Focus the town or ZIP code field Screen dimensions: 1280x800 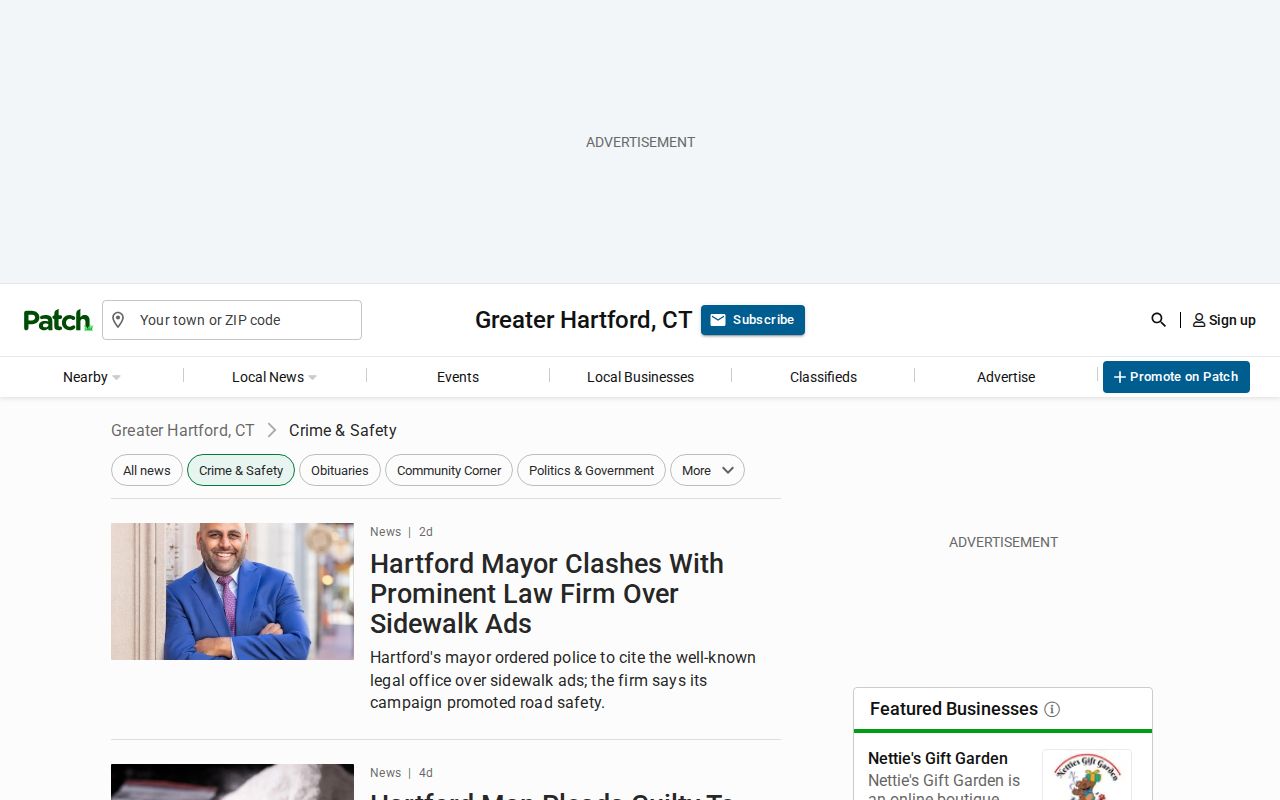[232, 320]
